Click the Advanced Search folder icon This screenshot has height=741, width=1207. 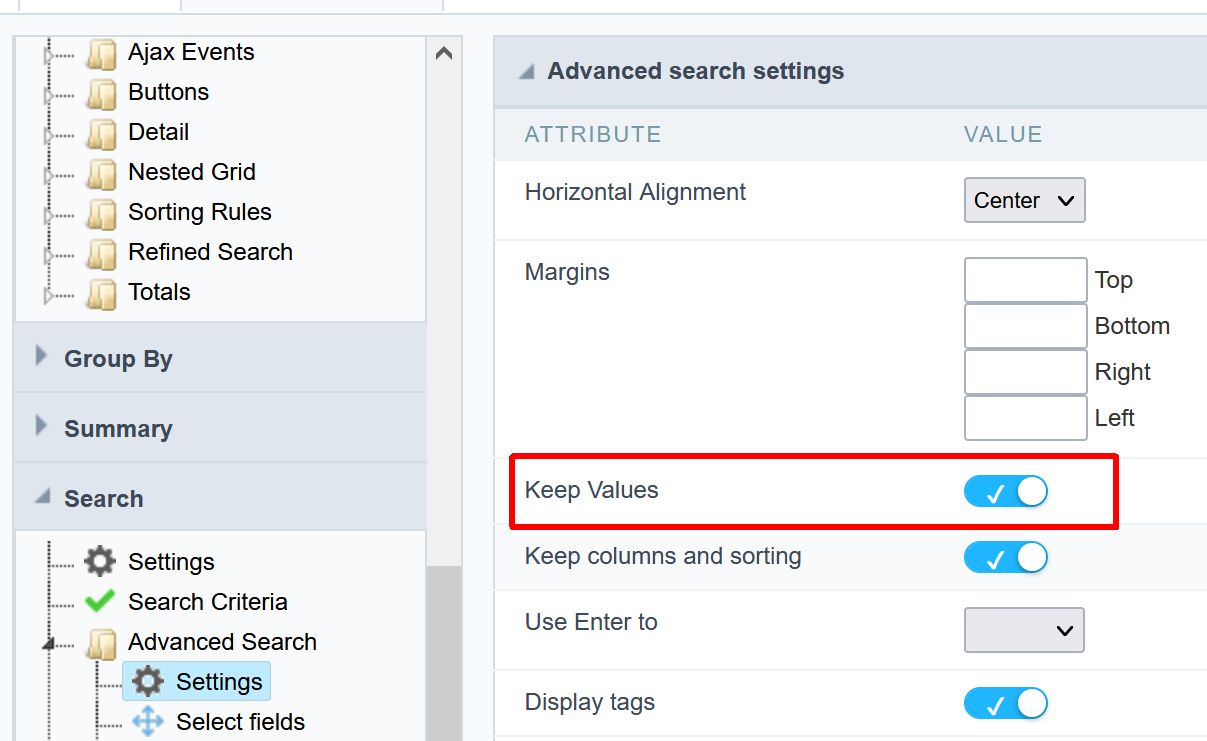pyautogui.click(x=101, y=643)
